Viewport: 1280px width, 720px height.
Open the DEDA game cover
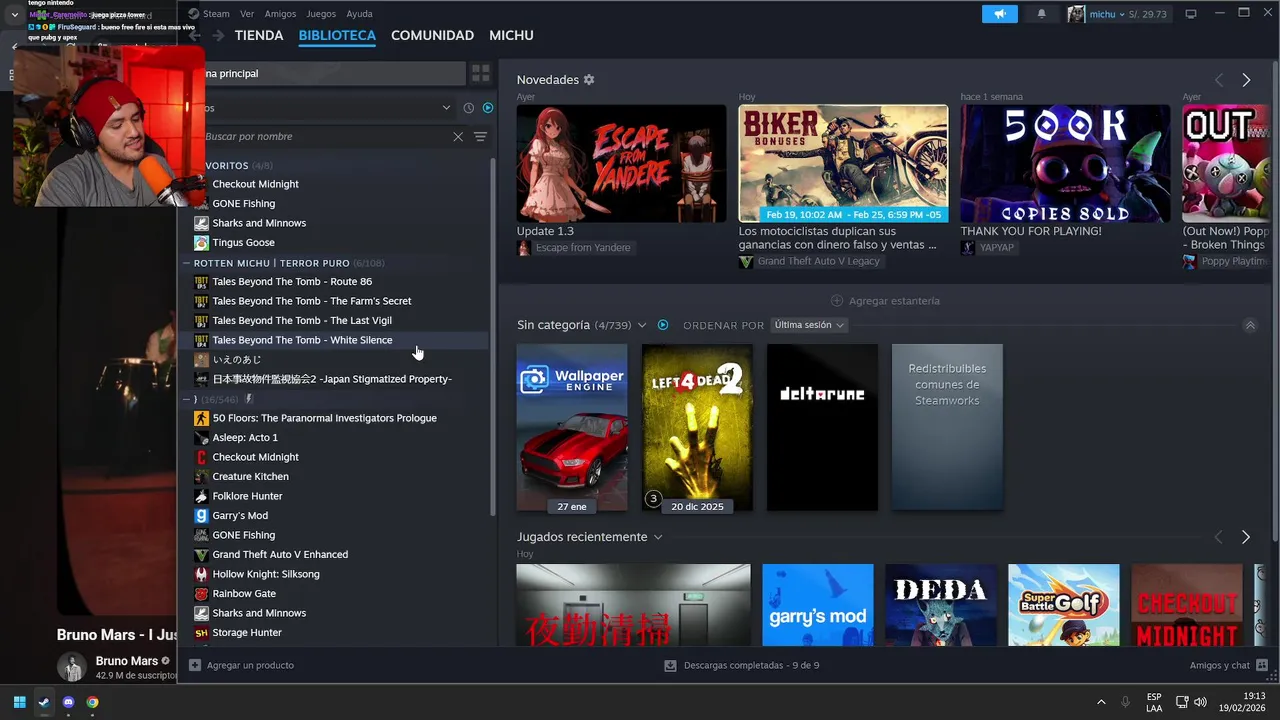click(941, 605)
